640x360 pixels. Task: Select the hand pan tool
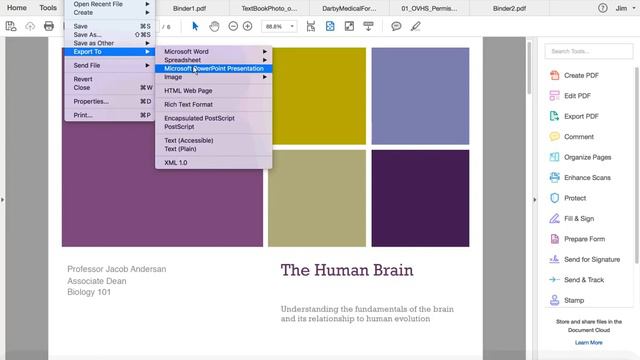[214, 27]
